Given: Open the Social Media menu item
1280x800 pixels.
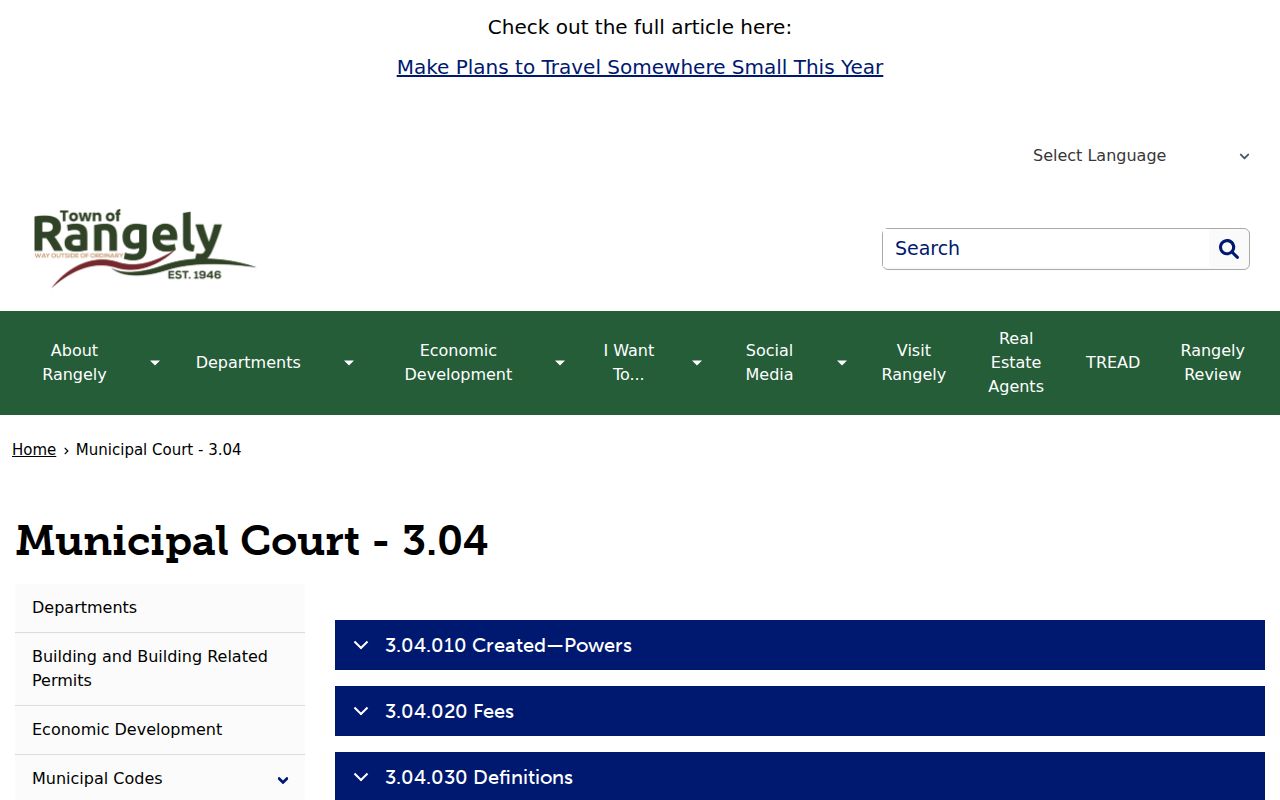Looking at the screenshot, I should [x=769, y=363].
